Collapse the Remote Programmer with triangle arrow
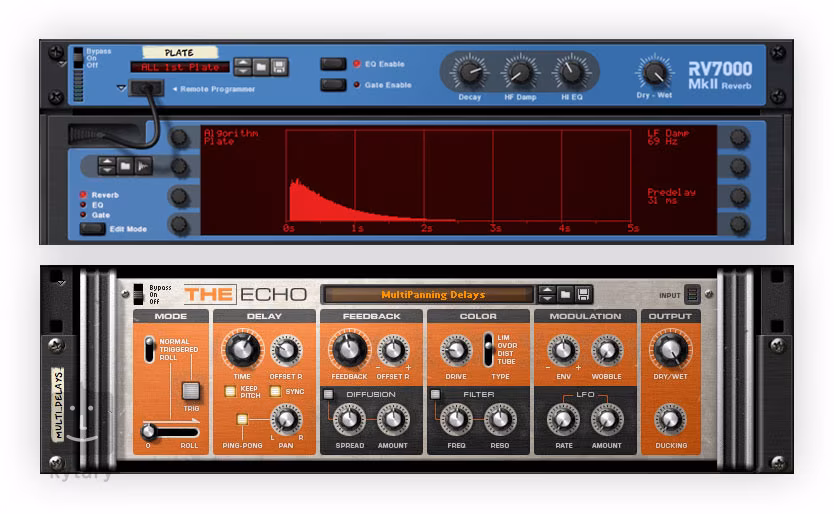This screenshot has height=514, width=834. pos(122,88)
